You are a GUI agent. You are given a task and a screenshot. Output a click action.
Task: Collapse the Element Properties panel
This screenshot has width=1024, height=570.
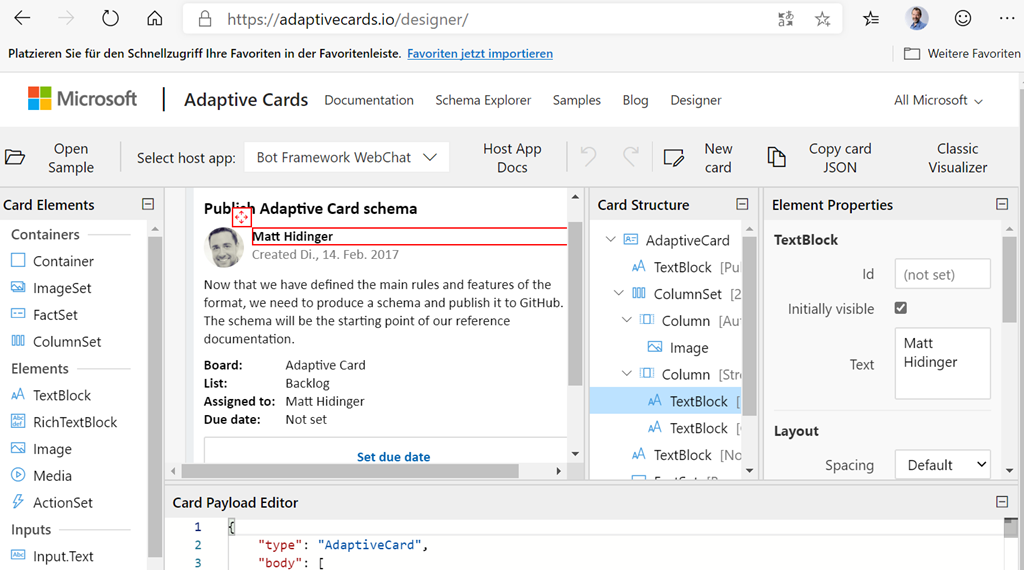tap(1002, 204)
